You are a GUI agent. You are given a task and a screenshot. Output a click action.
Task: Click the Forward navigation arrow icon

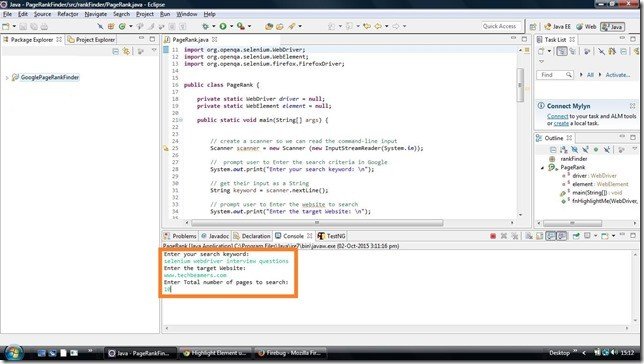(x=396, y=26)
